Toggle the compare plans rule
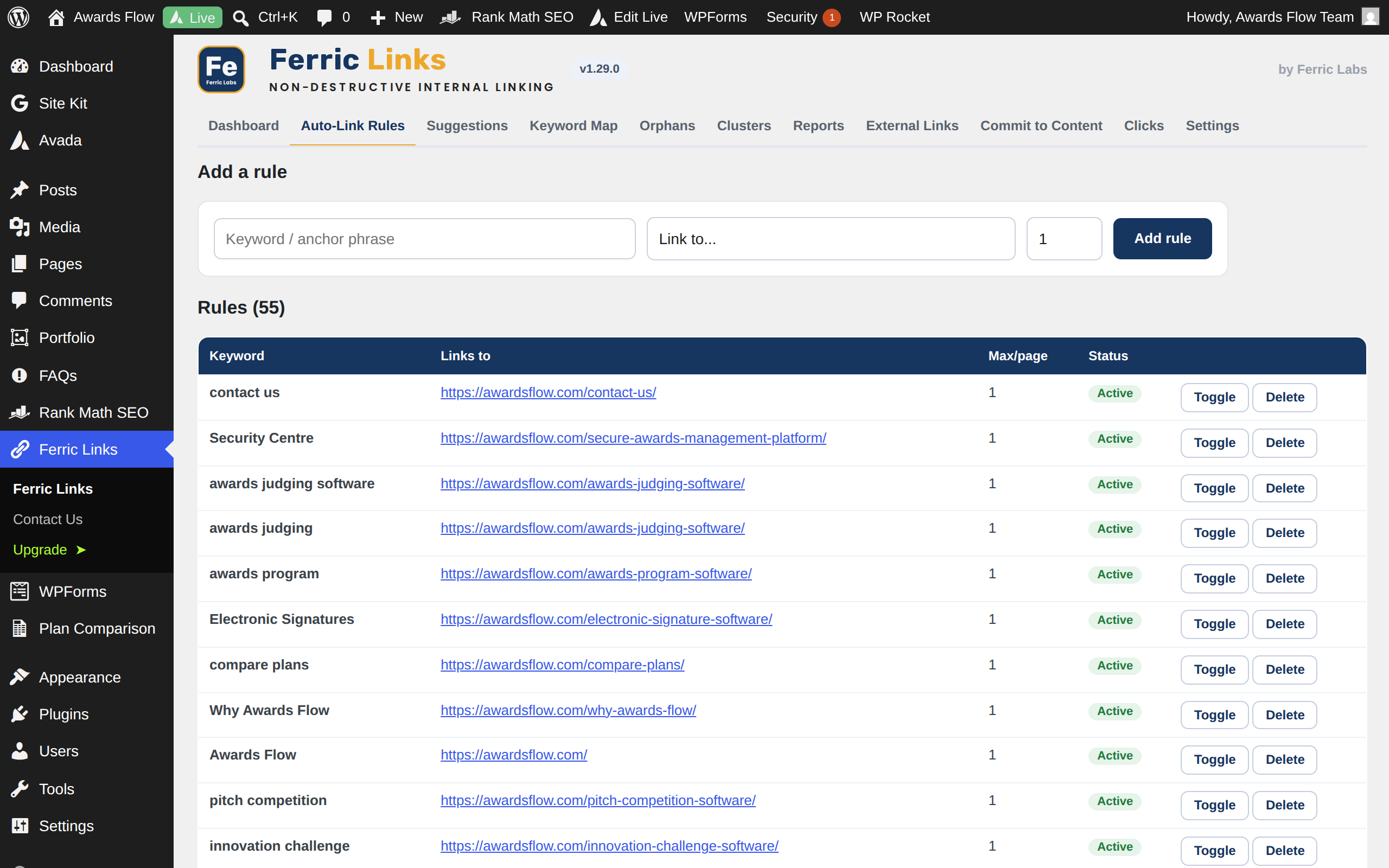 point(1214,669)
